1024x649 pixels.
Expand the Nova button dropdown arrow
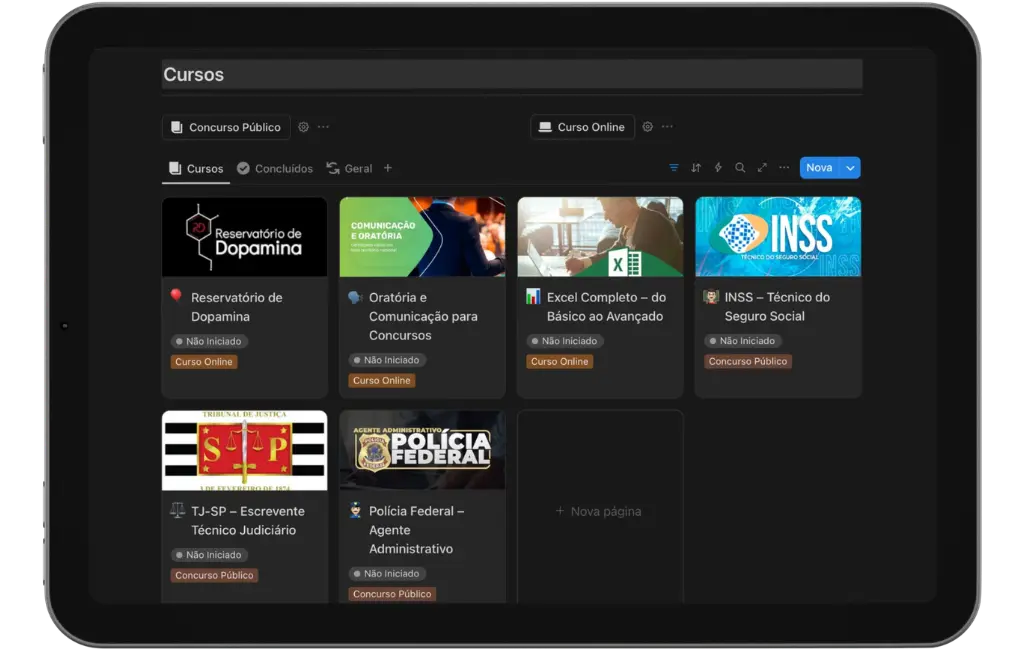click(x=850, y=168)
